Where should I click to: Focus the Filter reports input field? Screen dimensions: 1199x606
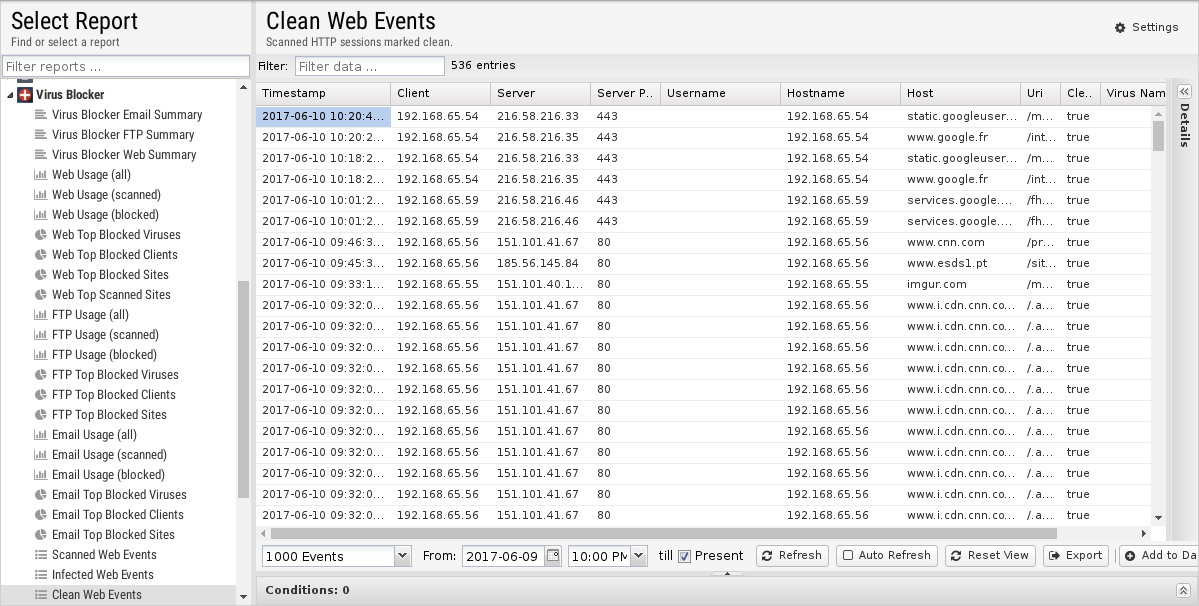(126, 66)
